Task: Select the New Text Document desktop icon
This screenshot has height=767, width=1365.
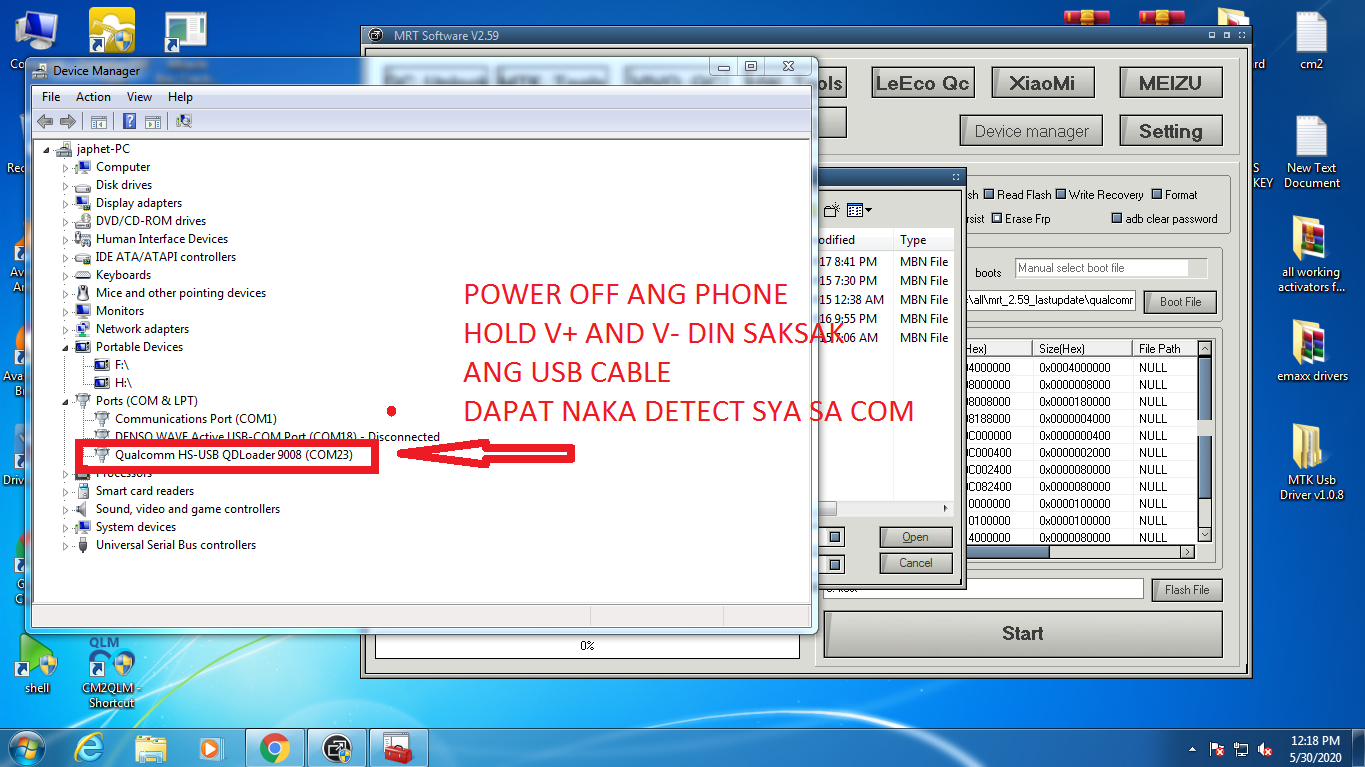Action: tap(1311, 152)
